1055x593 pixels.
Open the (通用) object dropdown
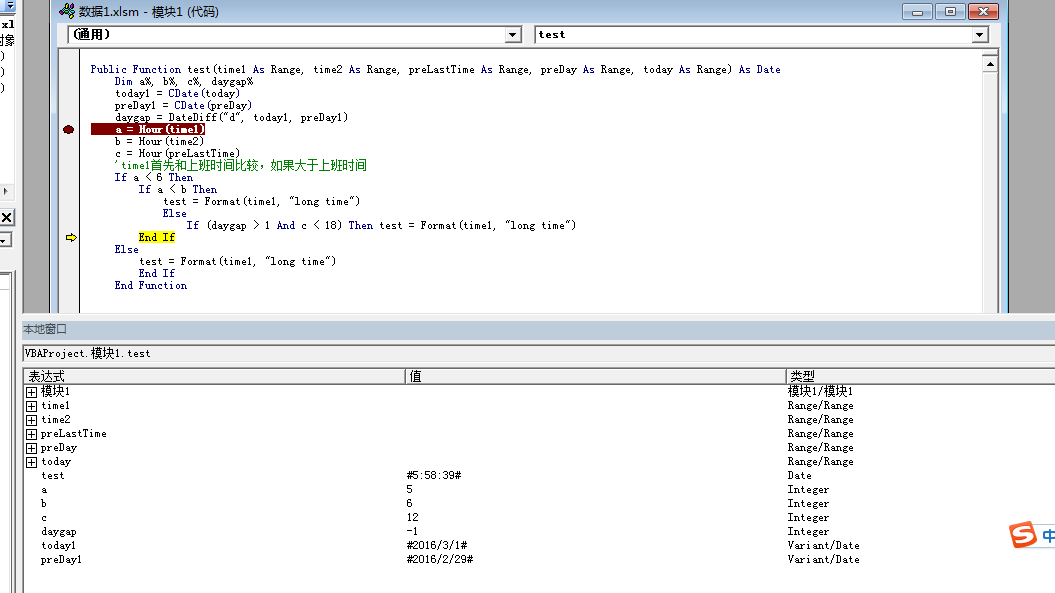click(x=513, y=35)
